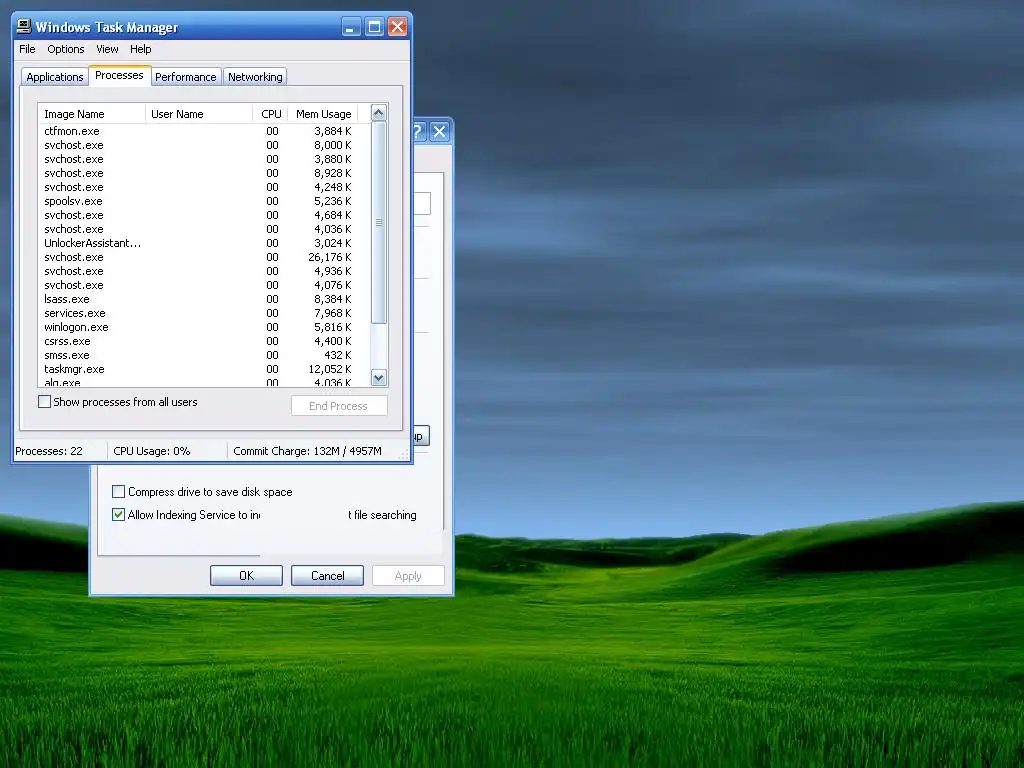The image size is (1024, 768).
Task: Click the process list scroll down arrow
Action: tap(379, 377)
